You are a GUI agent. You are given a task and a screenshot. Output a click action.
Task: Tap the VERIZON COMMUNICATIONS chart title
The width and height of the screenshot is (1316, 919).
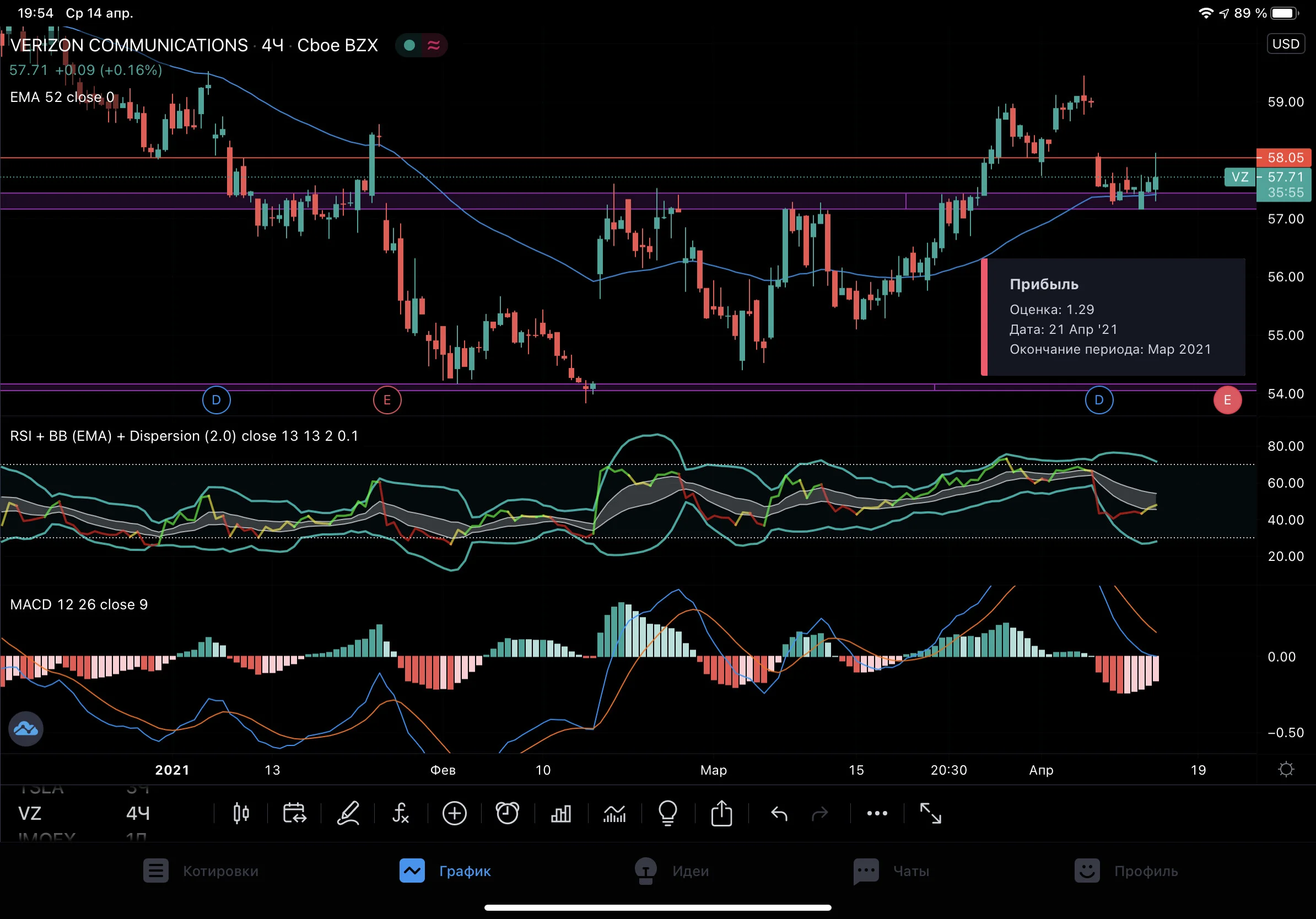pyautogui.click(x=129, y=45)
